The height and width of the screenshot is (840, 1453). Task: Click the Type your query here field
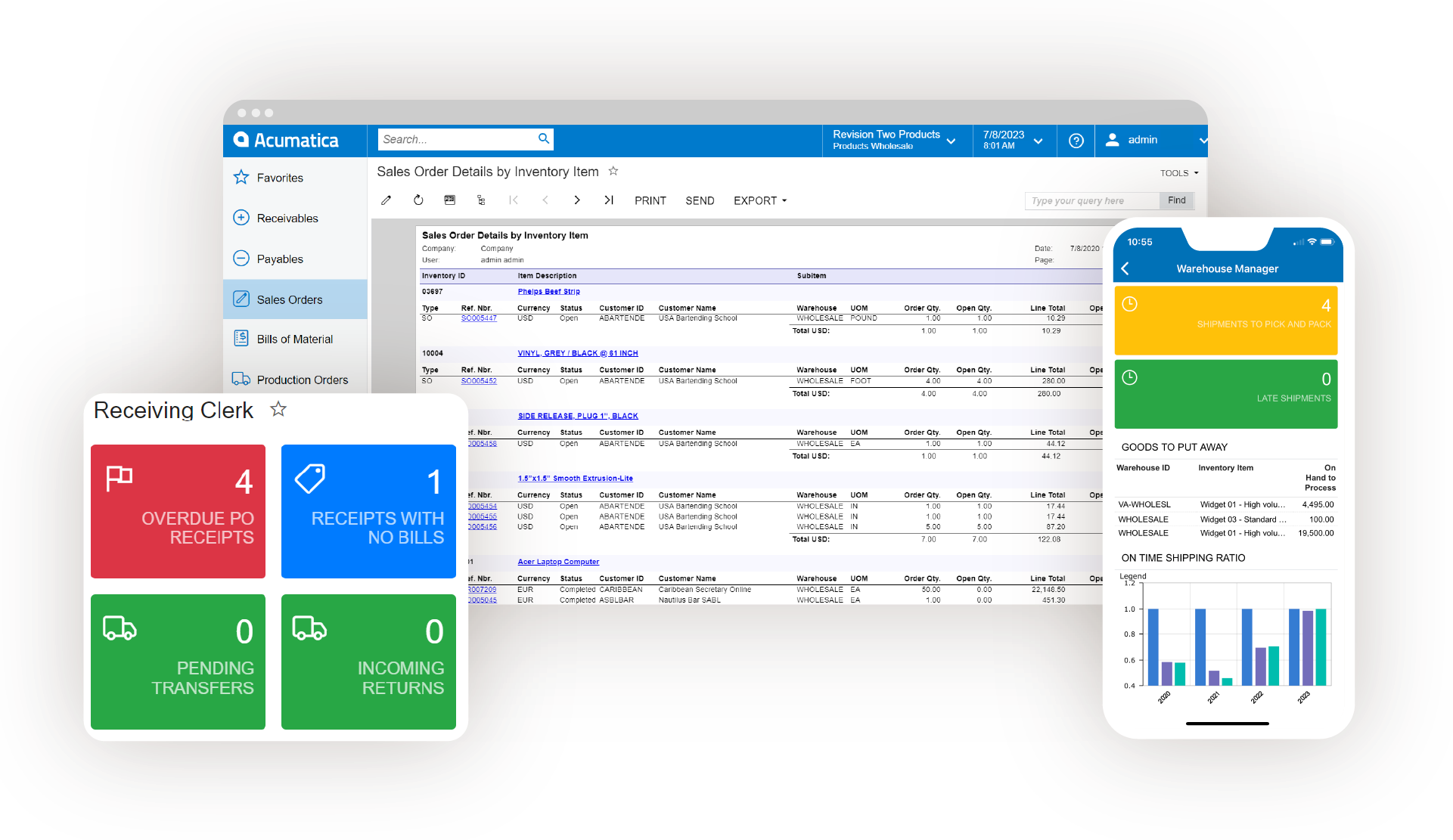point(1091,200)
